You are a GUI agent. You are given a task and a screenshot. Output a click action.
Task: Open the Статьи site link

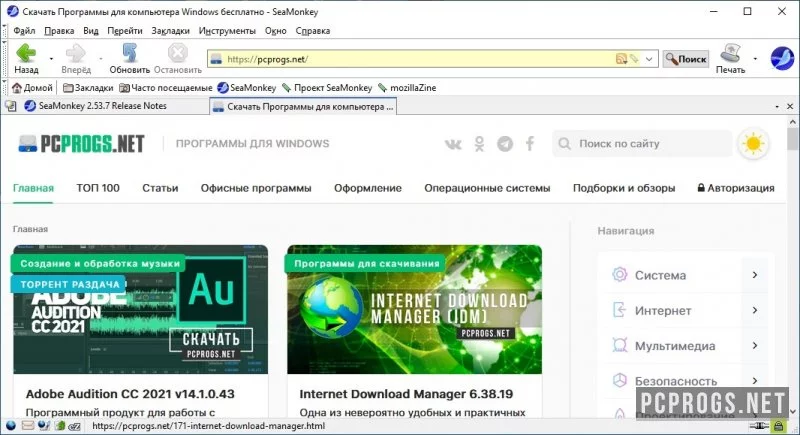tap(160, 188)
